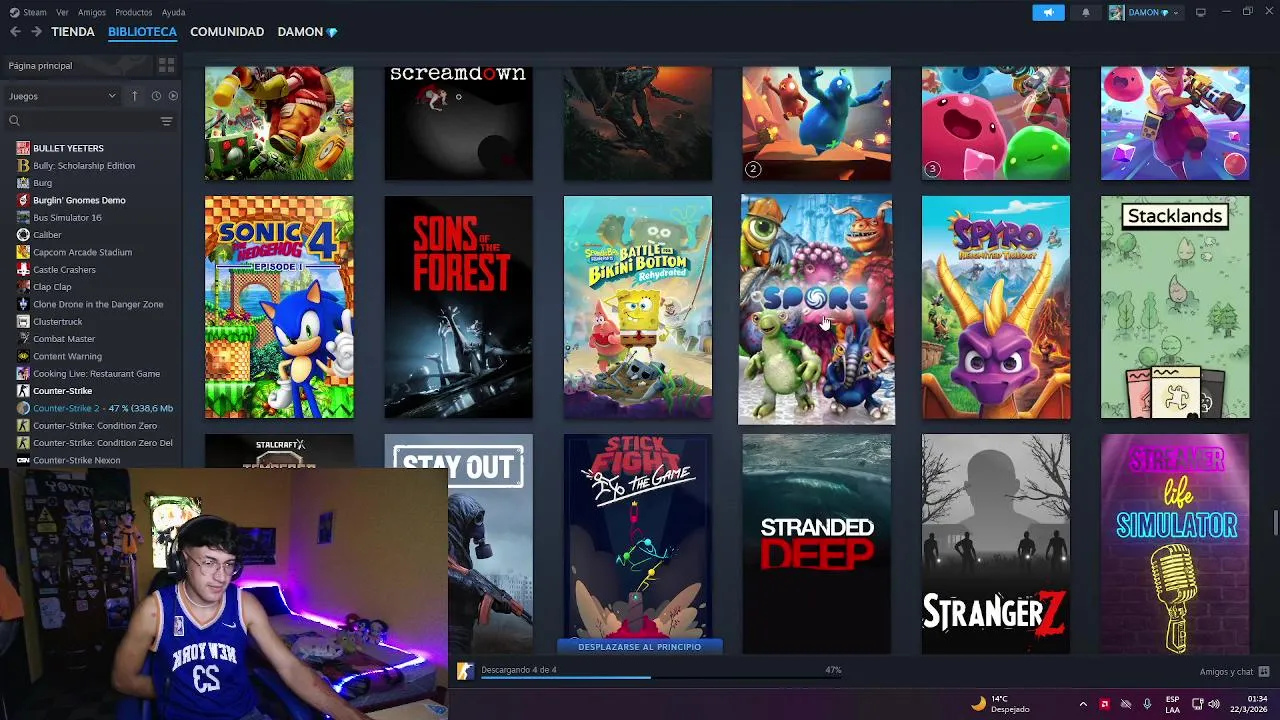Select Content Warning in the game list
The height and width of the screenshot is (720, 1280).
(x=67, y=356)
